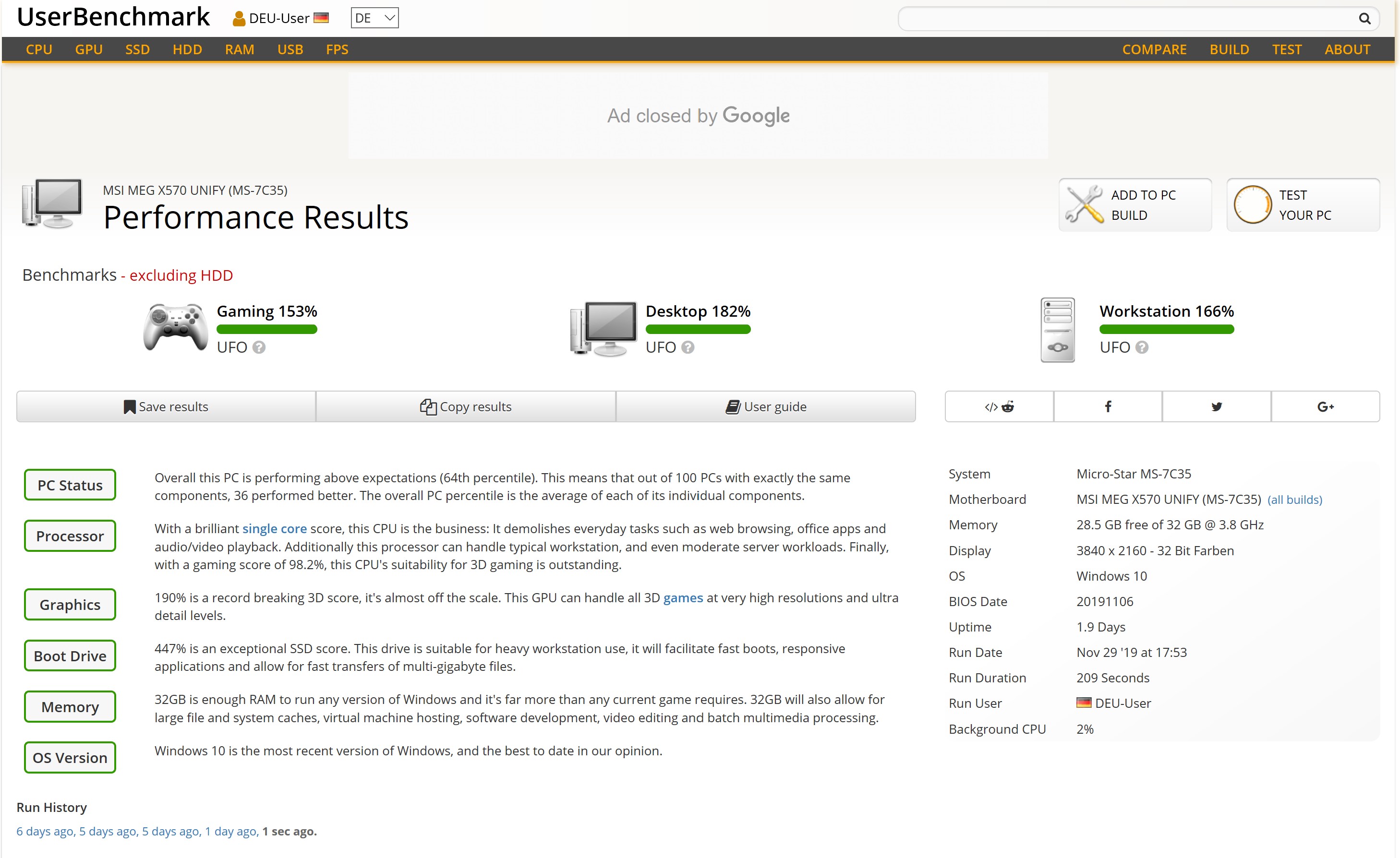This screenshot has width=1400, height=858.
Task: Click the Performance Results heading
Action: 256,217
